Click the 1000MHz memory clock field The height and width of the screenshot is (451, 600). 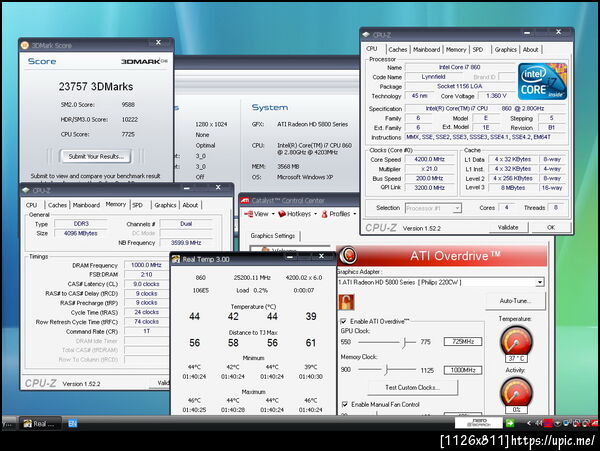[x=463, y=370]
